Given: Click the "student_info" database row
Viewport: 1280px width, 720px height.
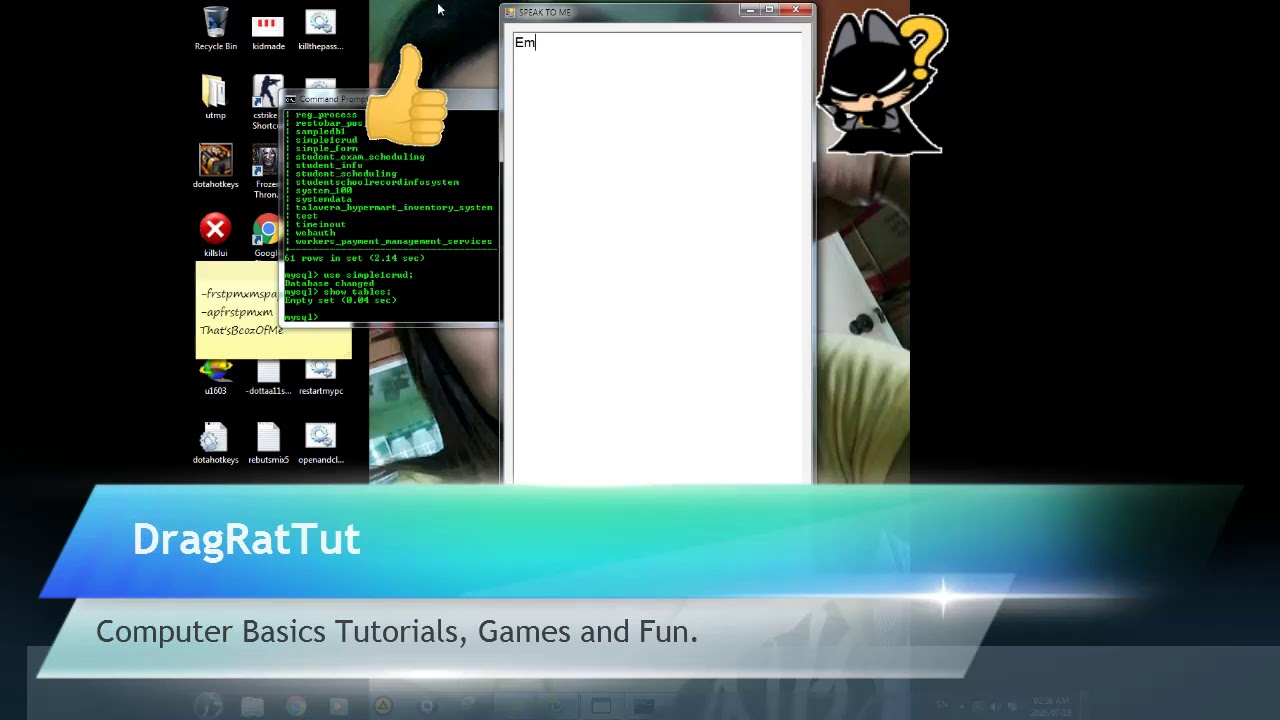Looking at the screenshot, I should tap(329, 165).
